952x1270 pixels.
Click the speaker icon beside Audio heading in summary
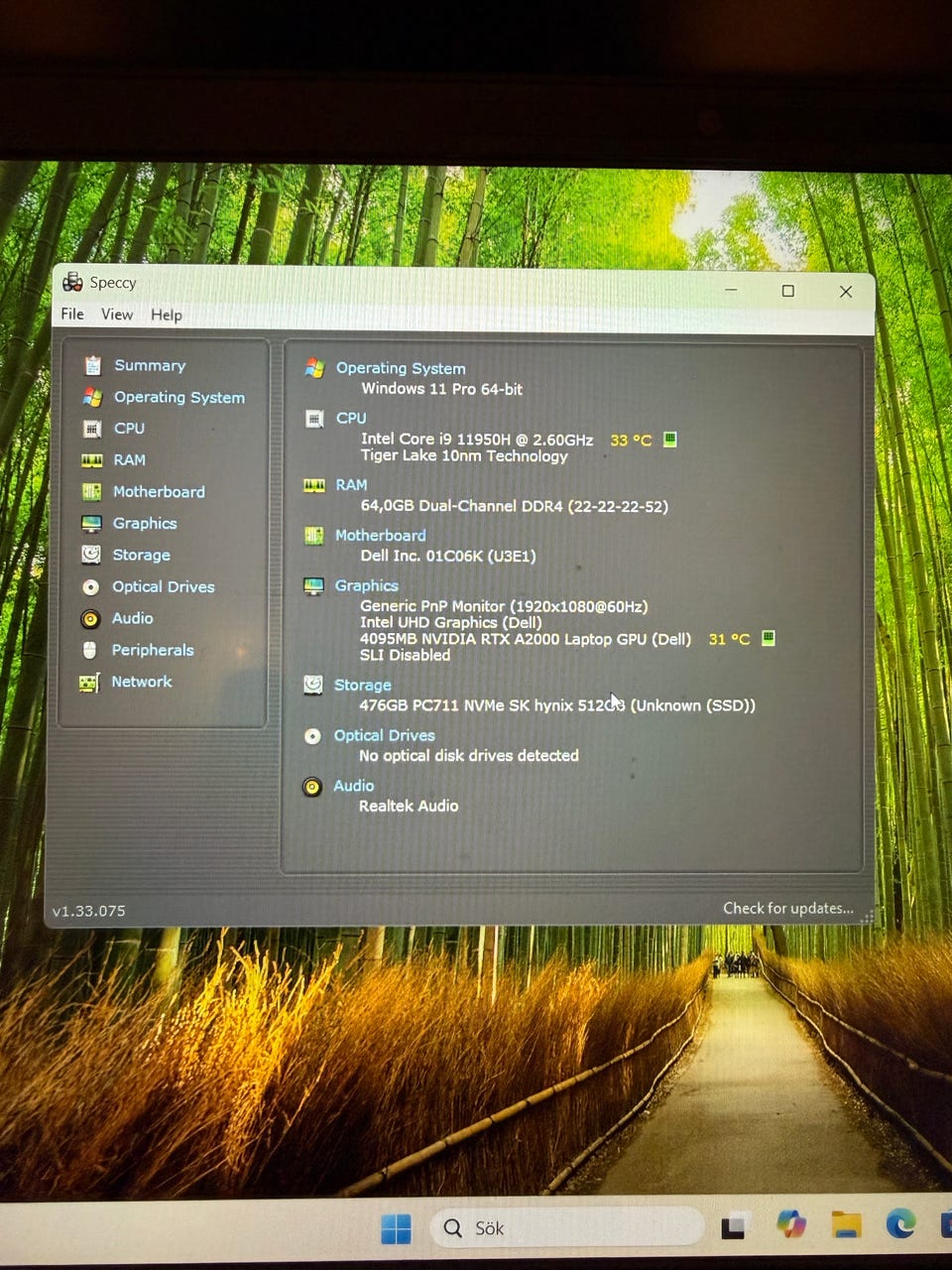point(312,787)
